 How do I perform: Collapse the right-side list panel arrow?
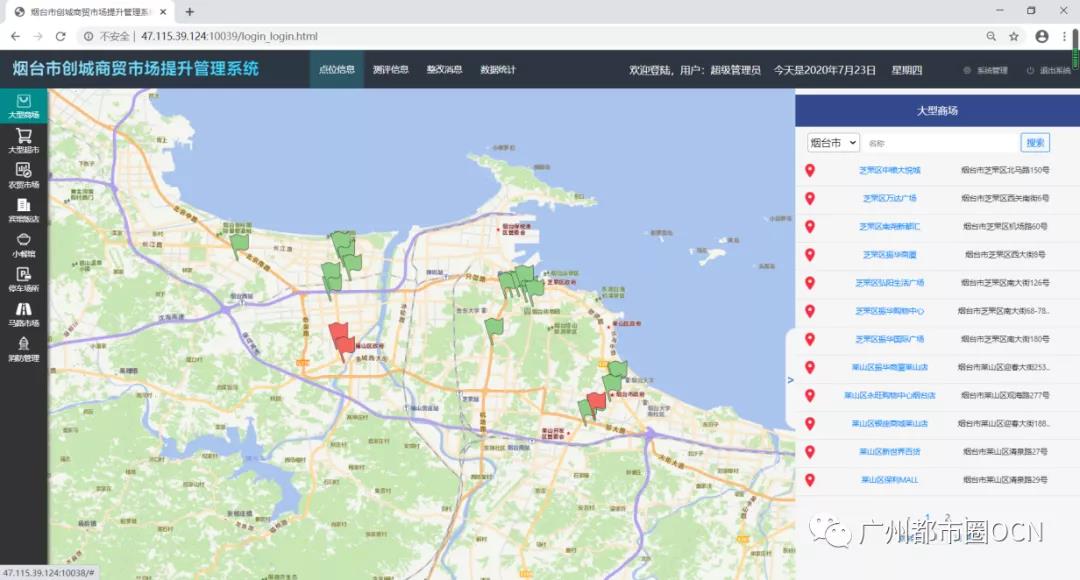[790, 380]
